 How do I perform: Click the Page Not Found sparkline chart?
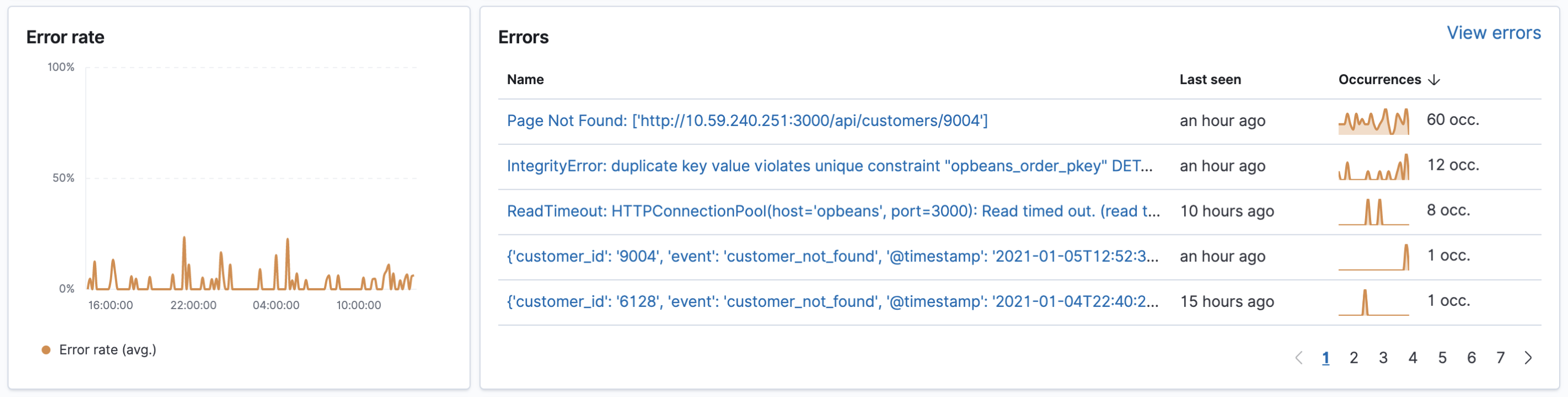(x=1373, y=121)
